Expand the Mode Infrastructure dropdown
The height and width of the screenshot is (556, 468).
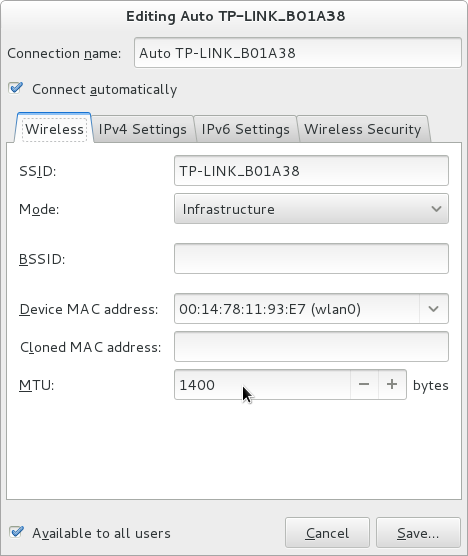311,208
